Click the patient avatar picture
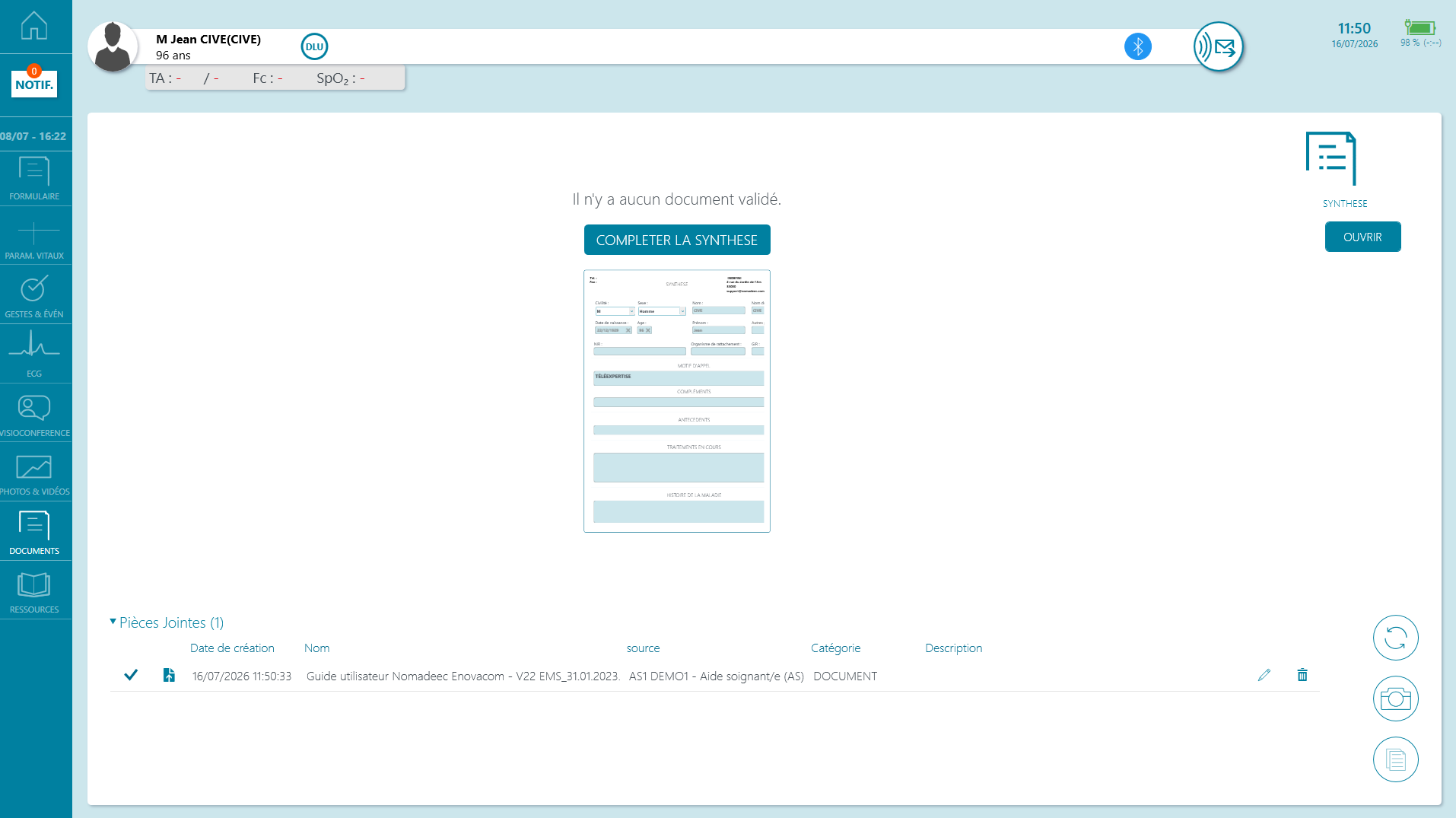 pyautogui.click(x=113, y=47)
